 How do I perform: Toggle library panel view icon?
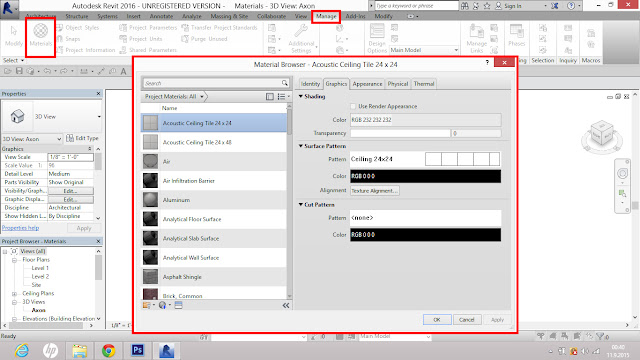[x=270, y=97]
